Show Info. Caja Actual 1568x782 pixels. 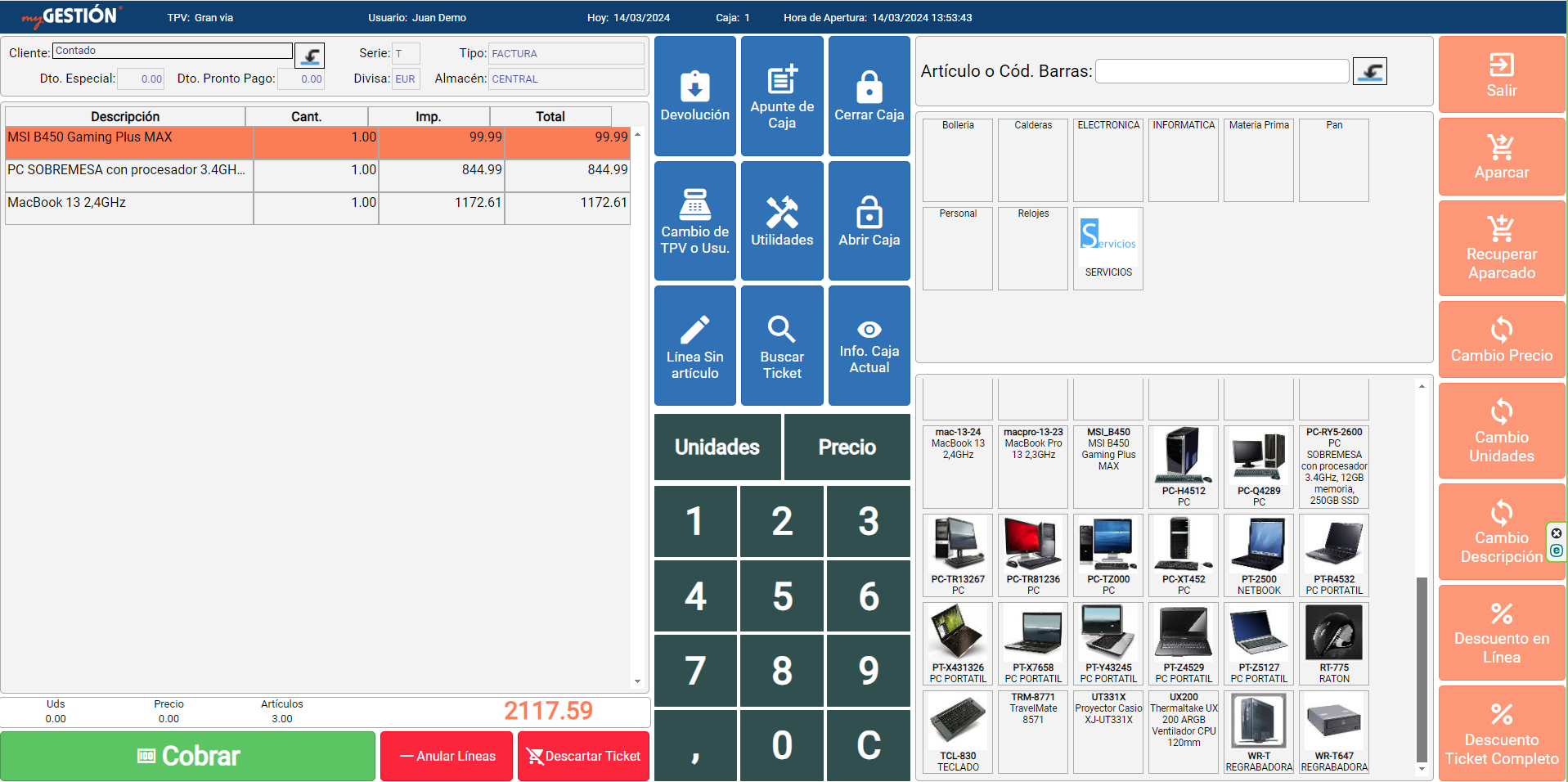[869, 345]
